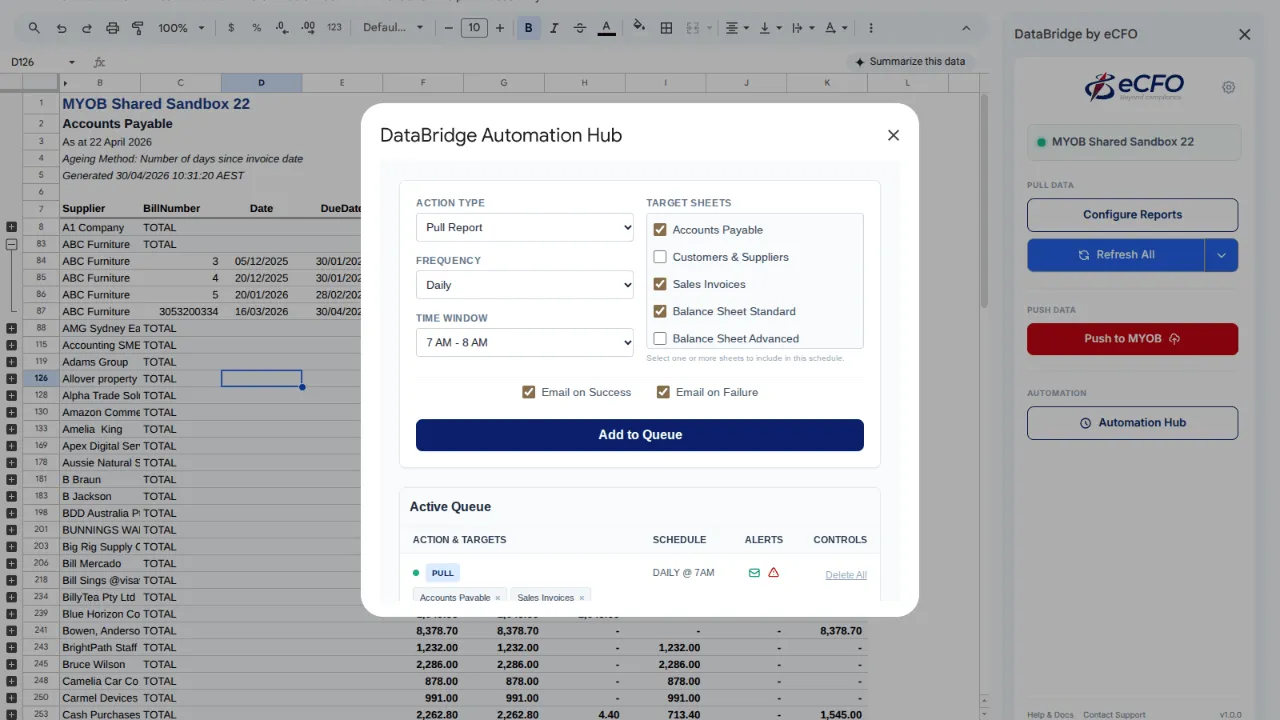
Task: Click Automation Hub sidebar button
Action: [1132, 423]
